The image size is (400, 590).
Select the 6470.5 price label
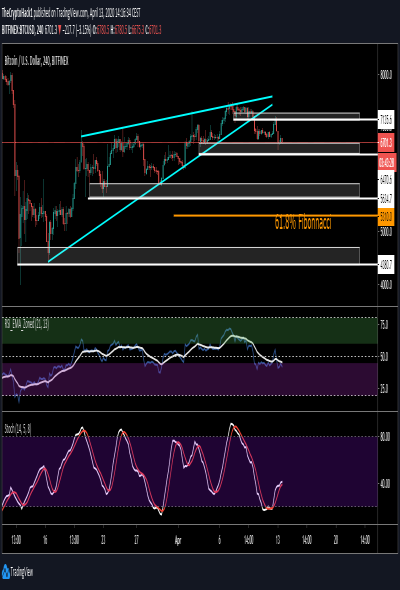tap(386, 180)
